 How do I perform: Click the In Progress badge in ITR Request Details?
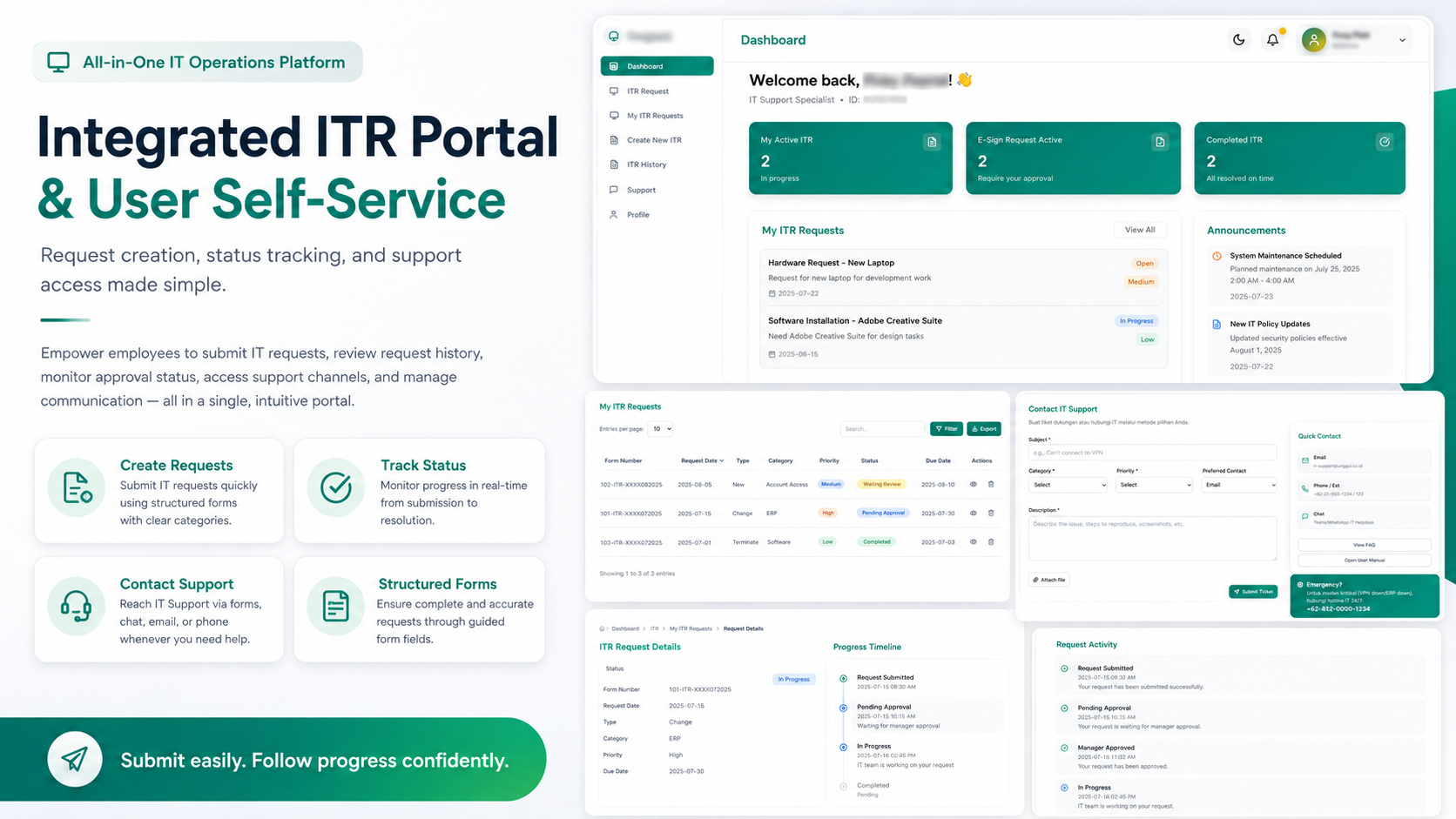pos(794,679)
